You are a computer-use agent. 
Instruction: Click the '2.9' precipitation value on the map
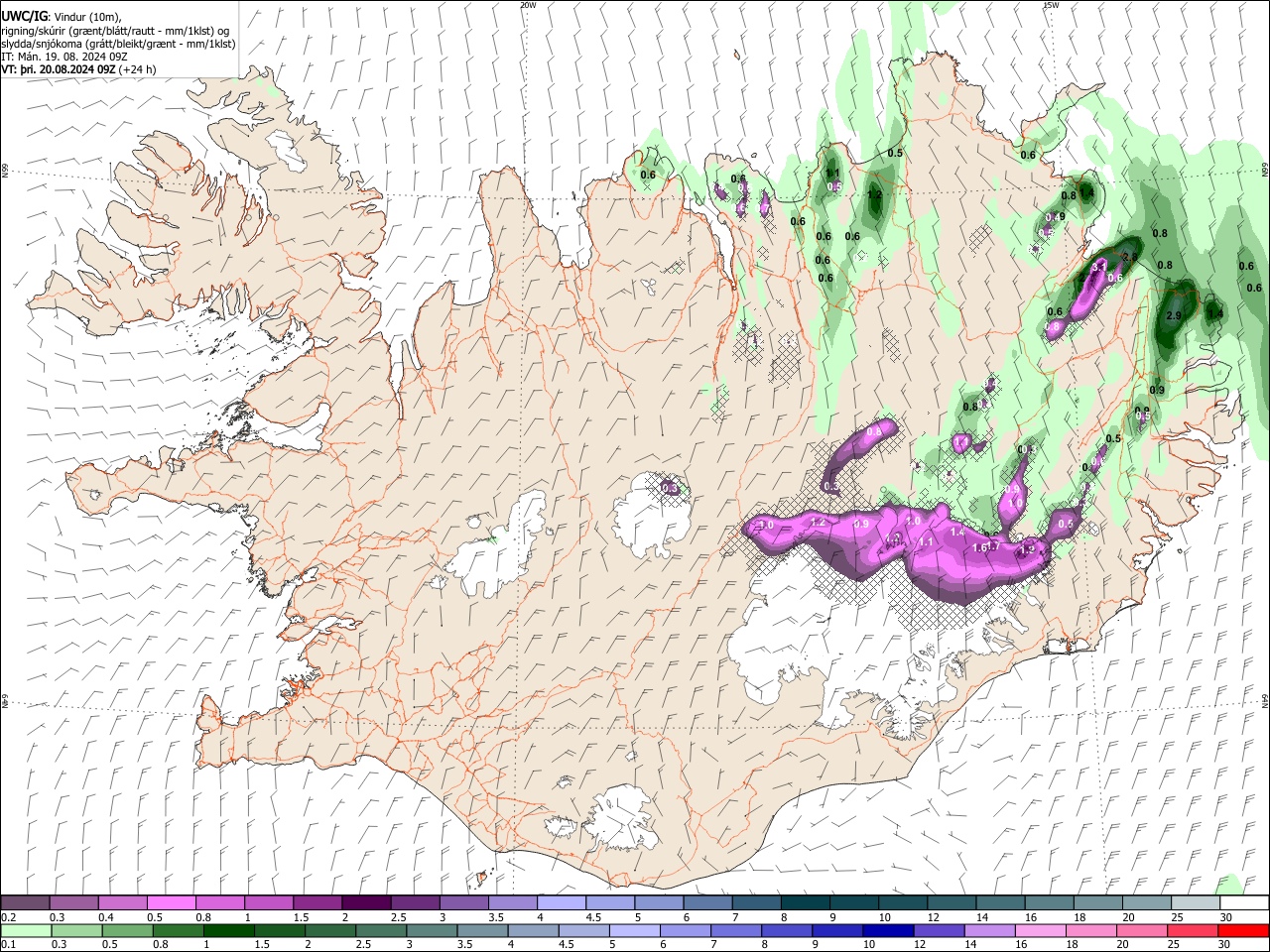pyautogui.click(x=1174, y=315)
